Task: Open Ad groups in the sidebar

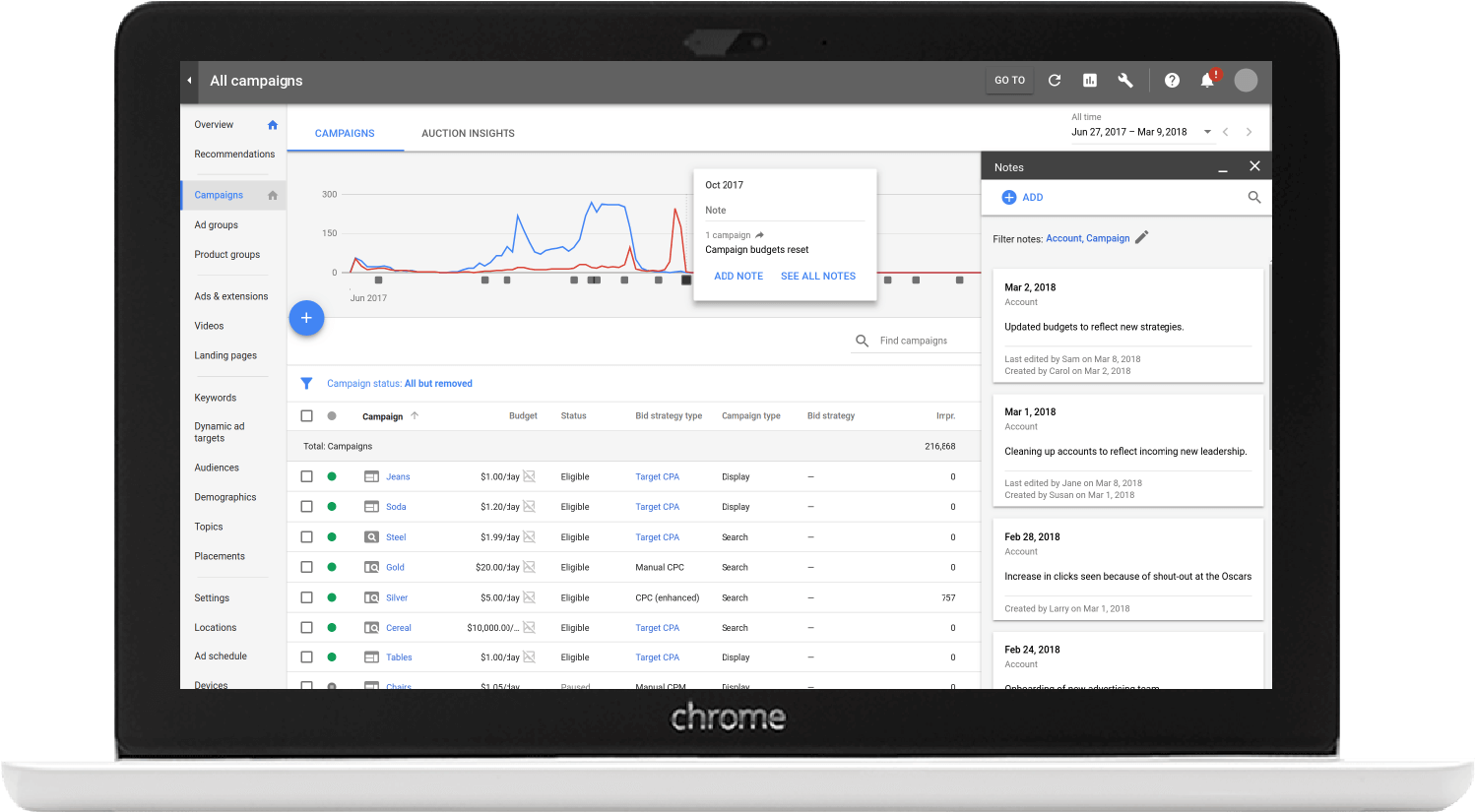Action: [217, 225]
